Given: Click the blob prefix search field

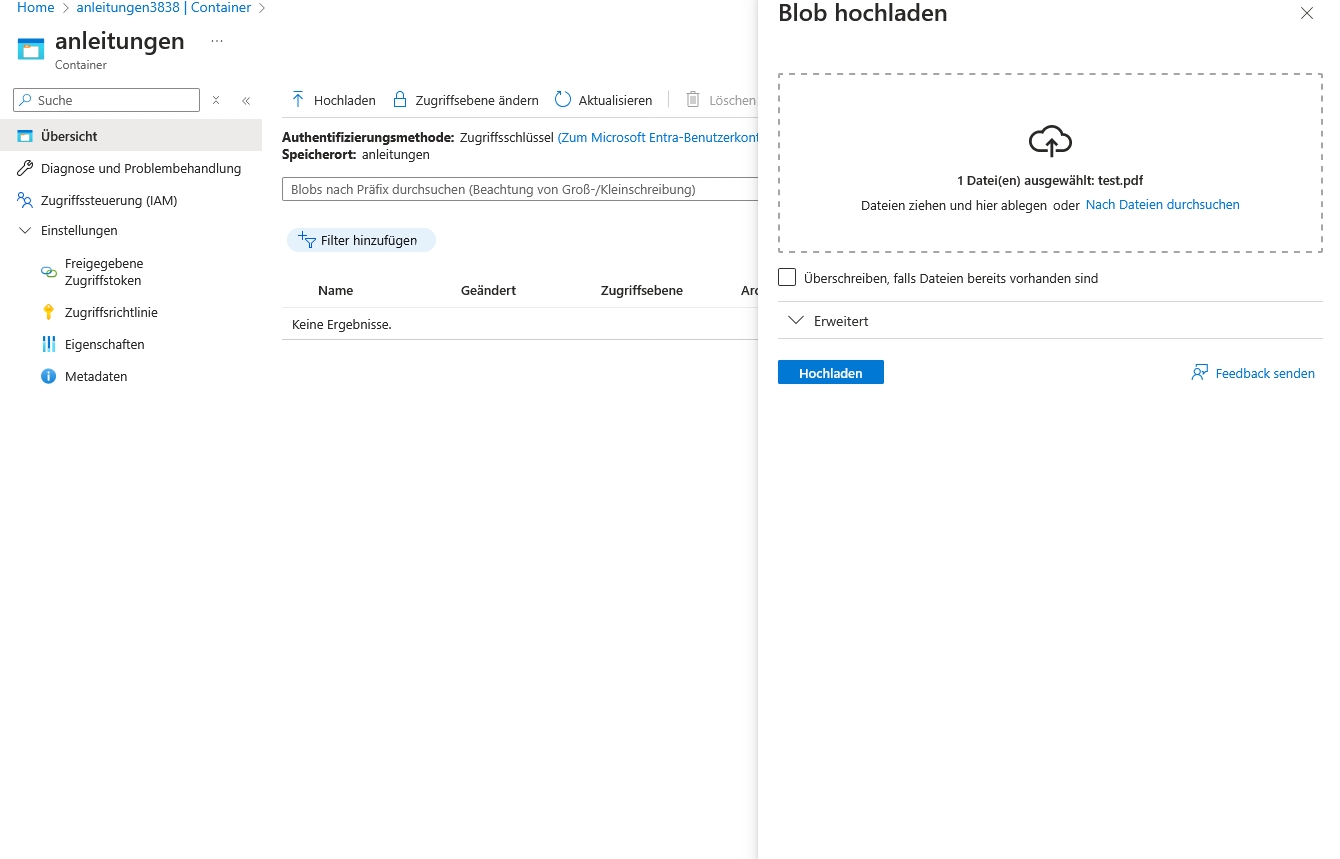Looking at the screenshot, I should coord(520,189).
